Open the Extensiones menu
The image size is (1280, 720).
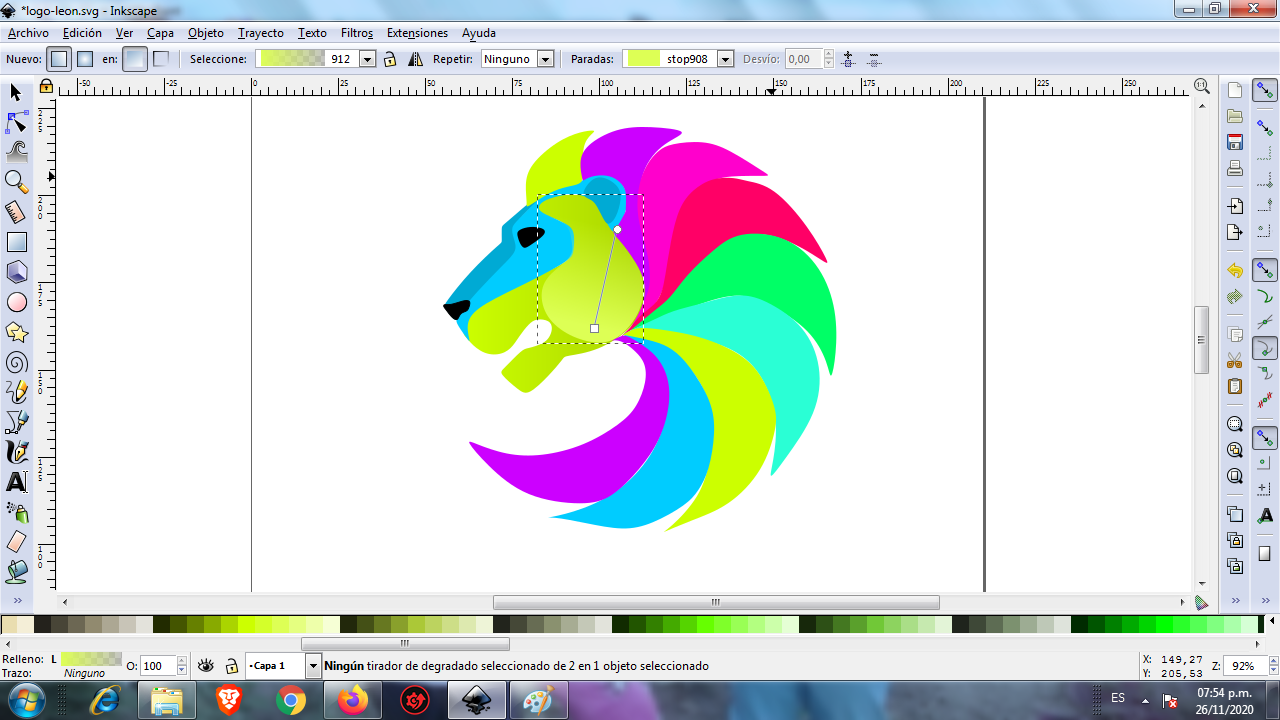tap(417, 33)
